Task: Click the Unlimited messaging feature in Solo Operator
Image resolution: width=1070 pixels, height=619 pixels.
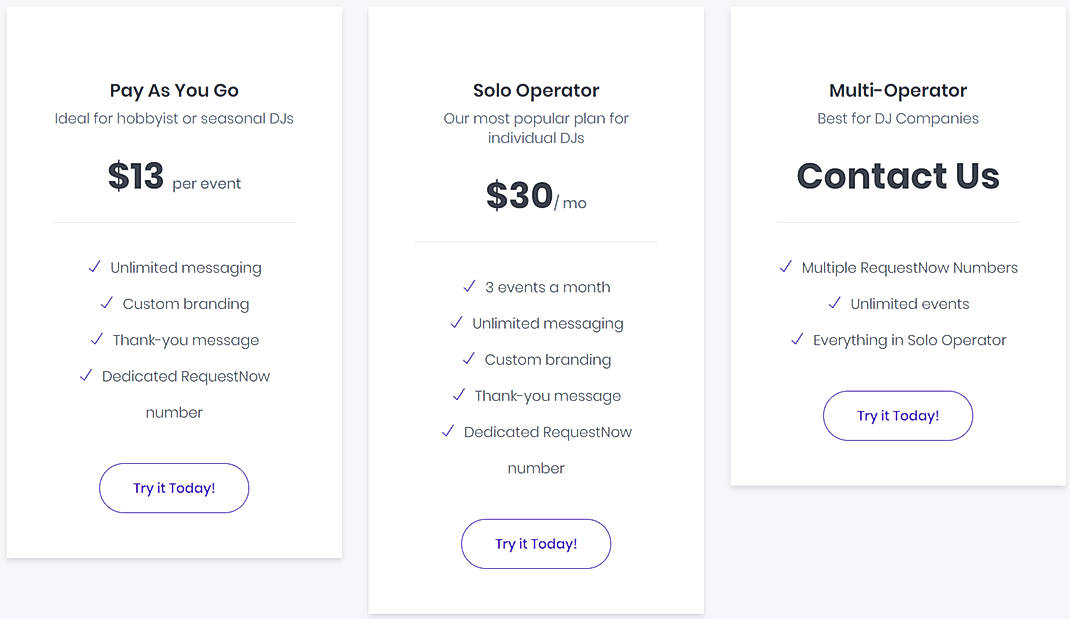Action: coord(547,323)
